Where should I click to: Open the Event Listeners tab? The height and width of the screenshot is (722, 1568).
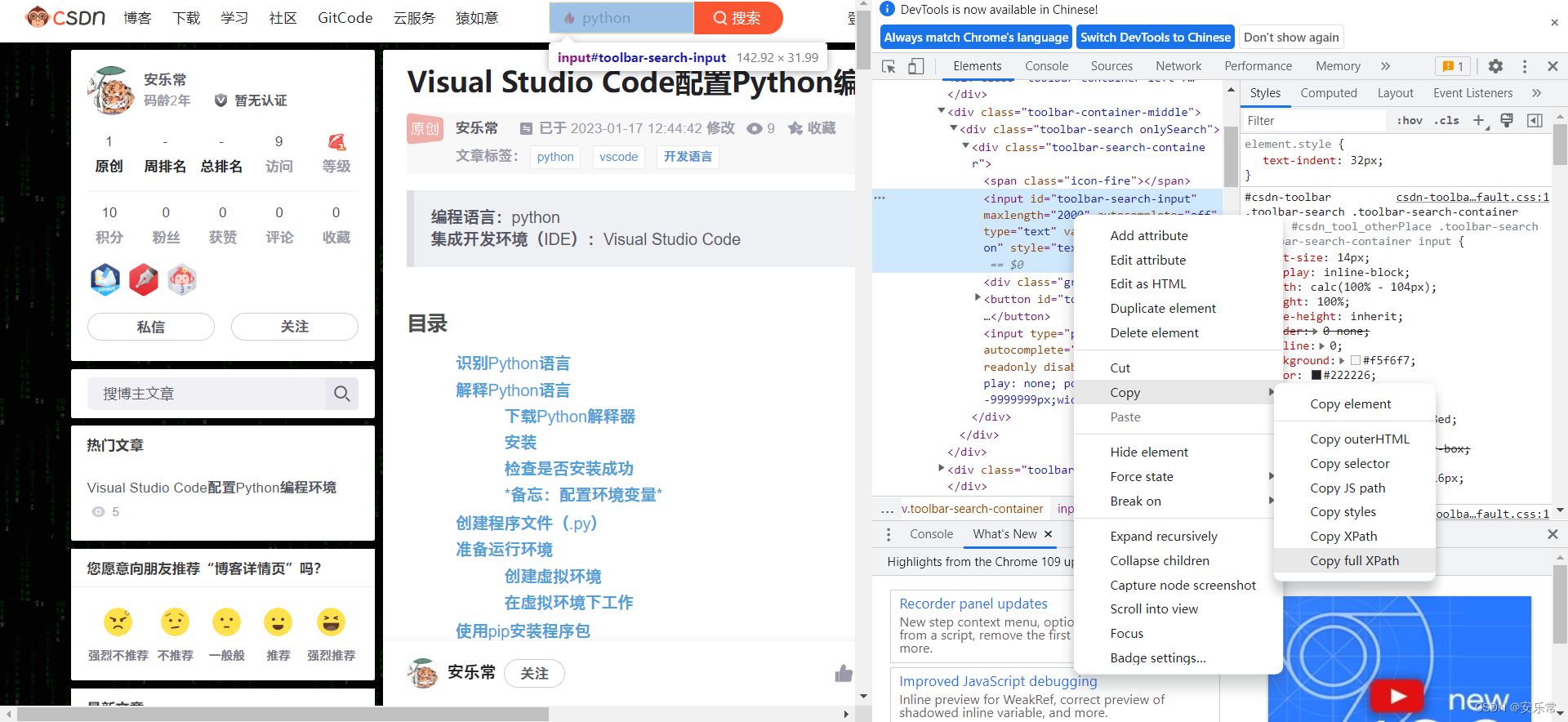point(1472,93)
